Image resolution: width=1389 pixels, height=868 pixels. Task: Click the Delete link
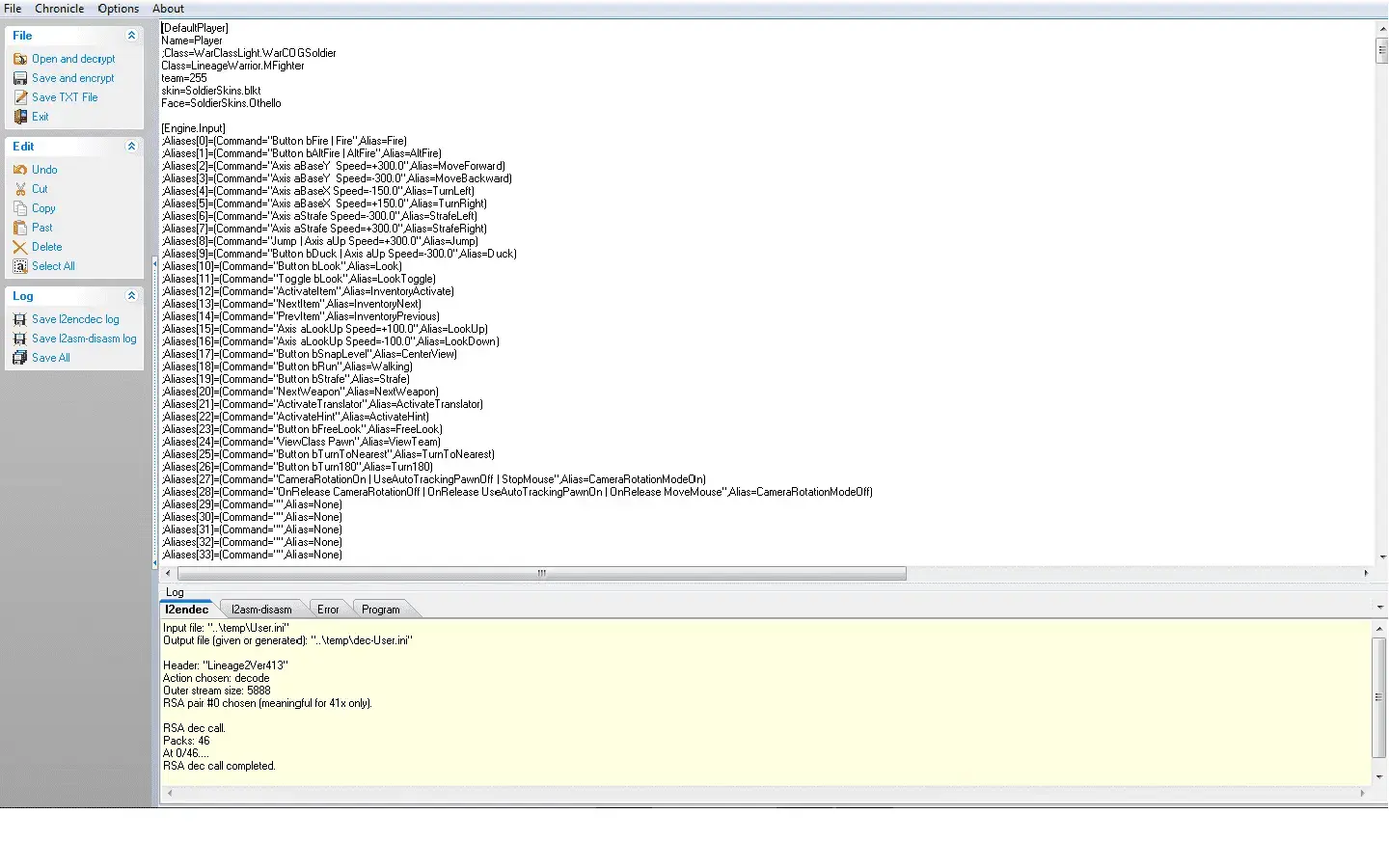[47, 247]
